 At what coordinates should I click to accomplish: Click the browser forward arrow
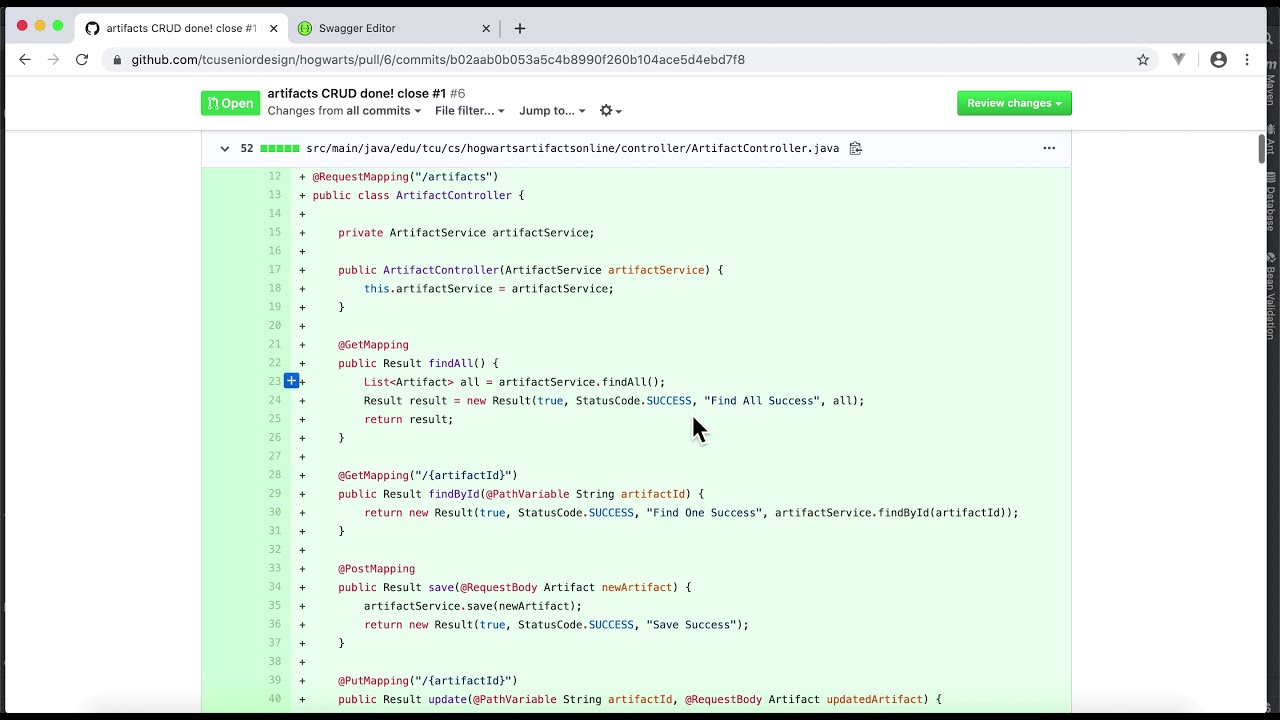coord(53,60)
